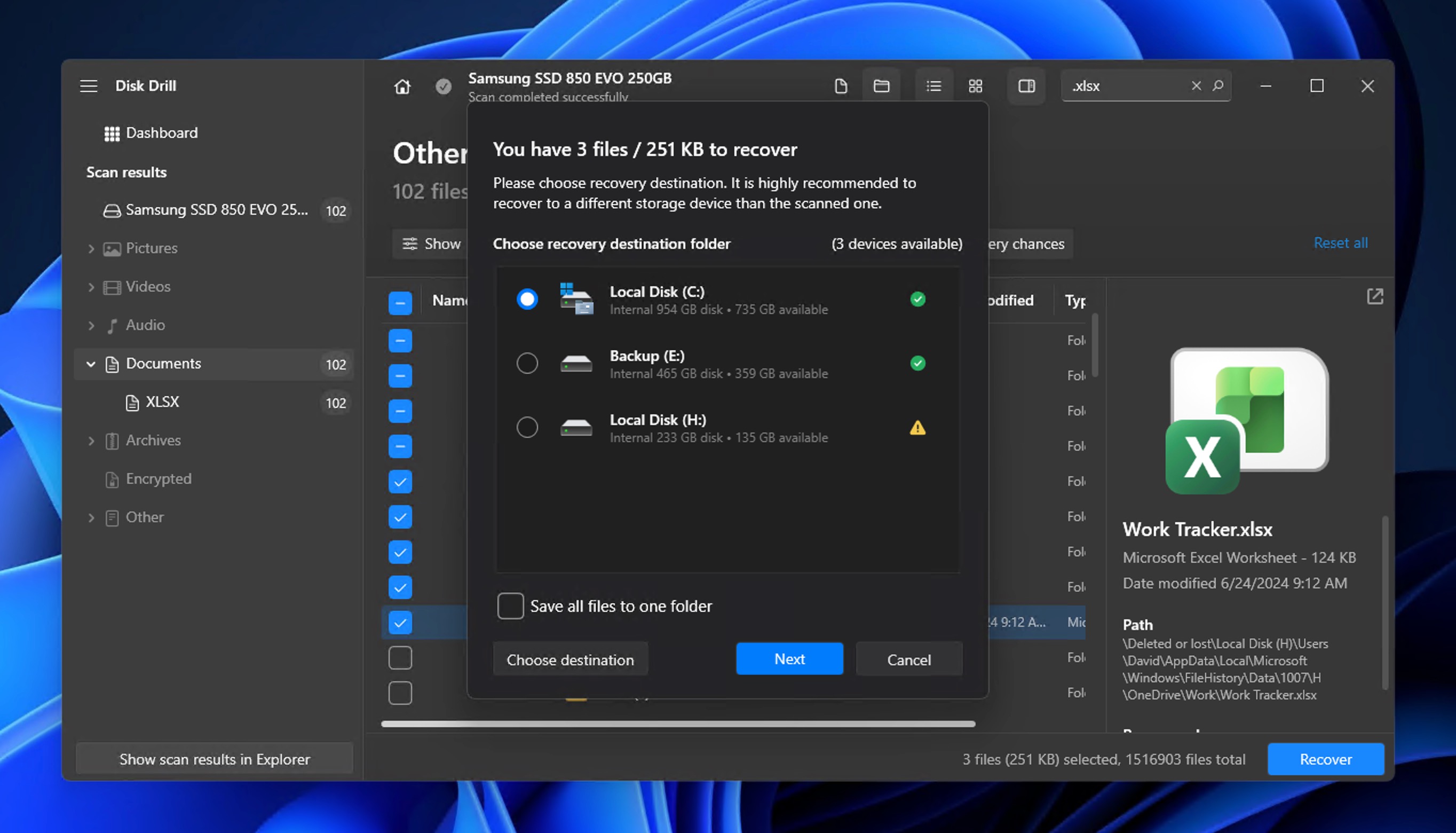Click Reset all filters link
This screenshot has width=1456, height=833.
(x=1341, y=243)
